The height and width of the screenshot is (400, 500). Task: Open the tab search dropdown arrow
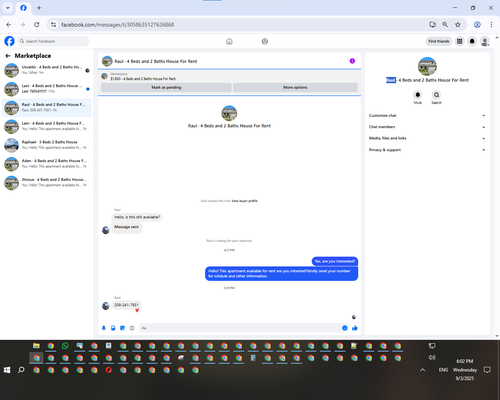(8, 8)
